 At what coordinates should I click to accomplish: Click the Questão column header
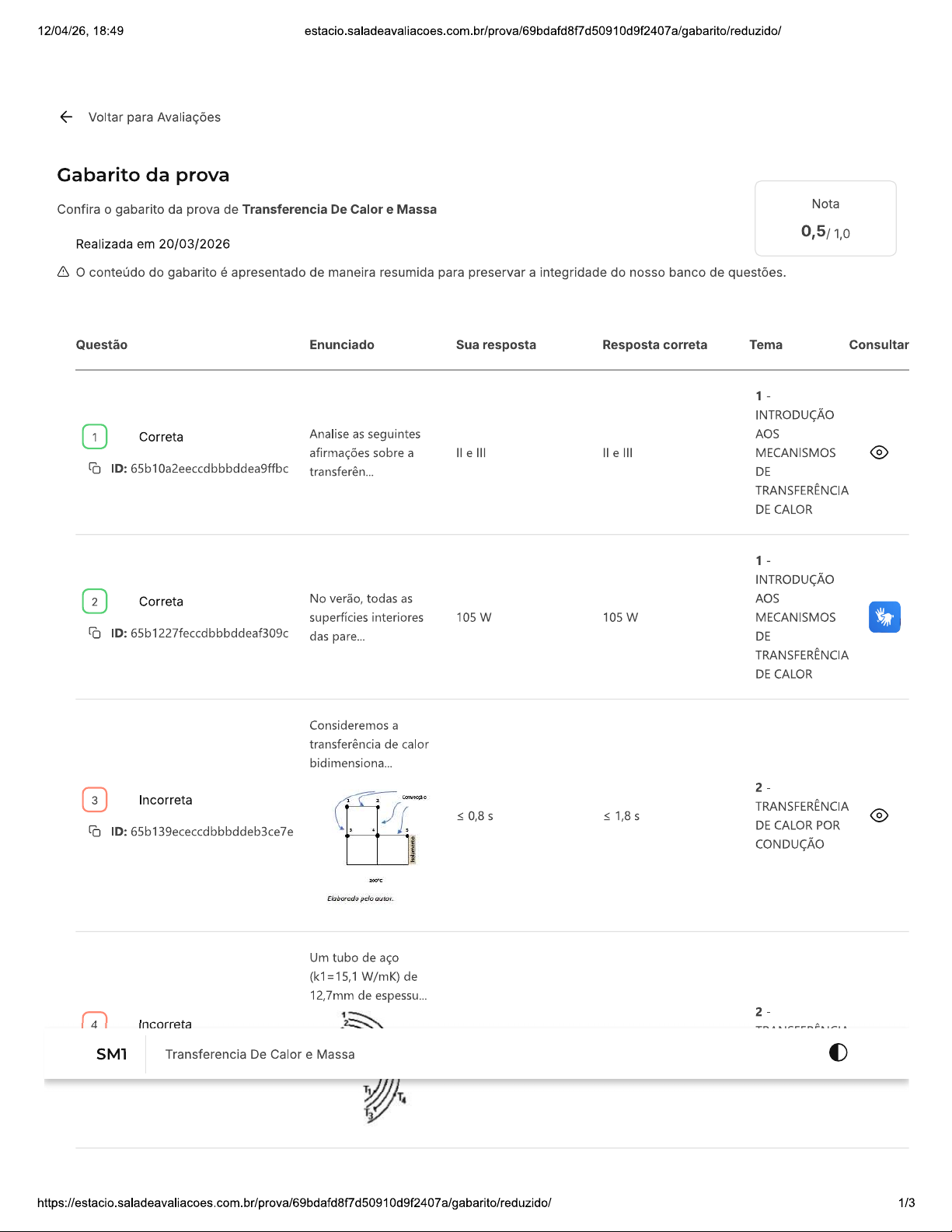102,345
